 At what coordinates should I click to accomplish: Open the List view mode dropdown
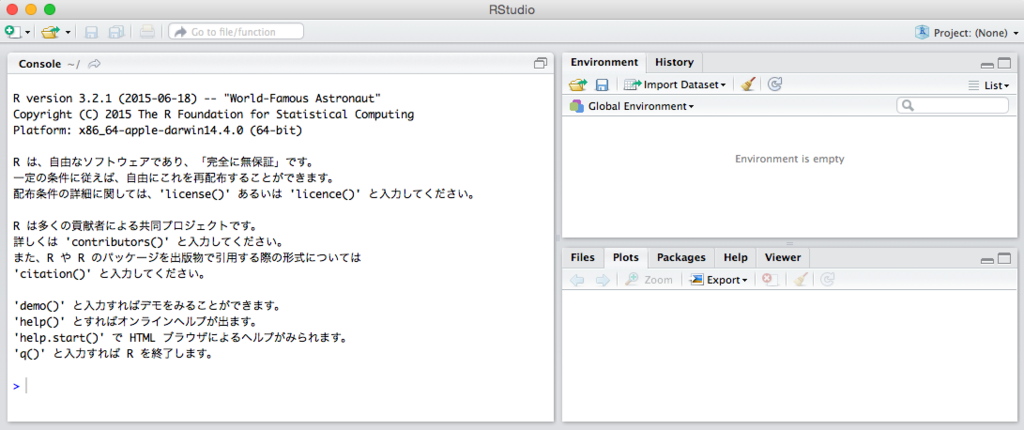tap(989, 85)
